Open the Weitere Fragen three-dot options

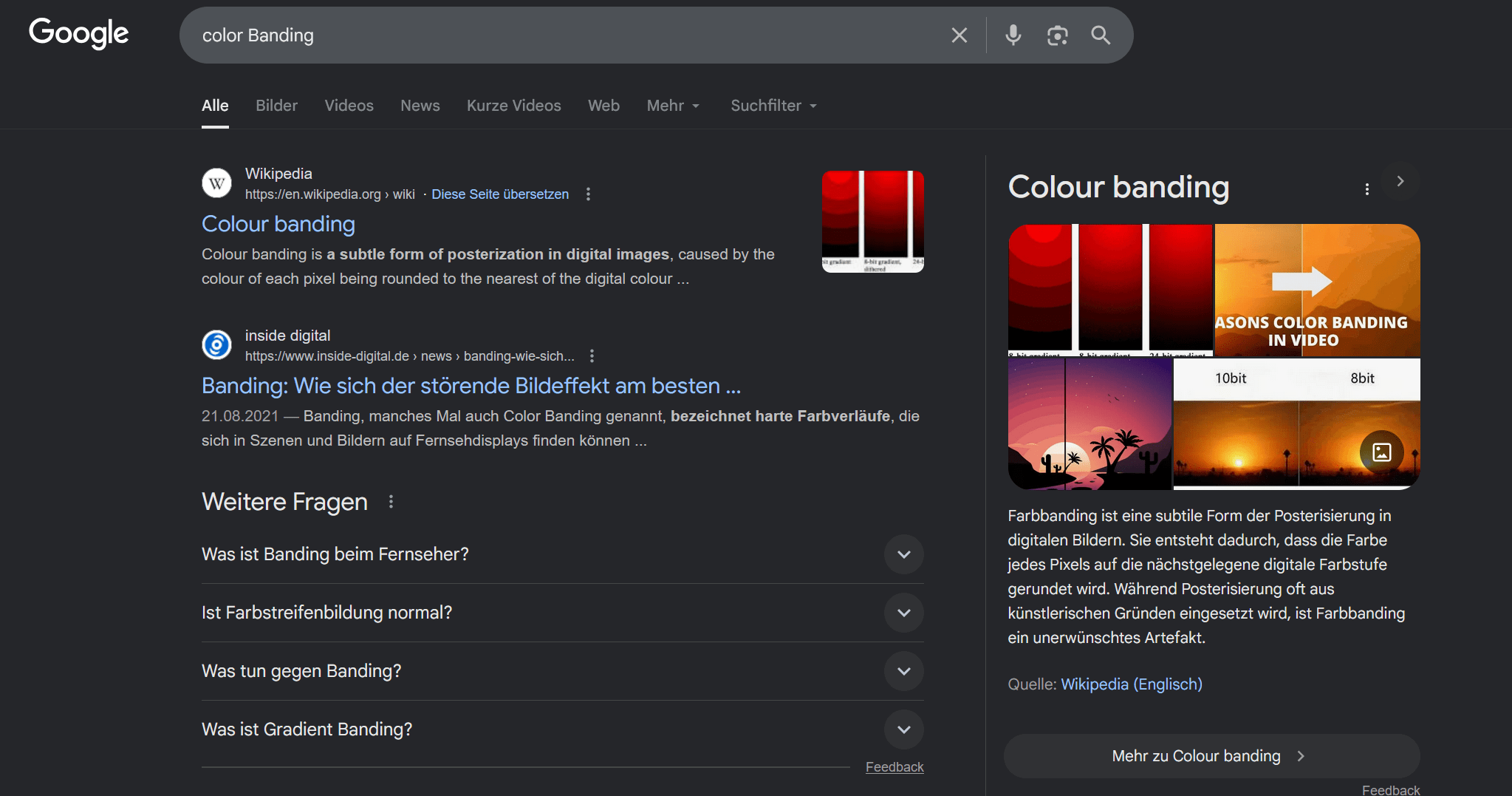[391, 502]
